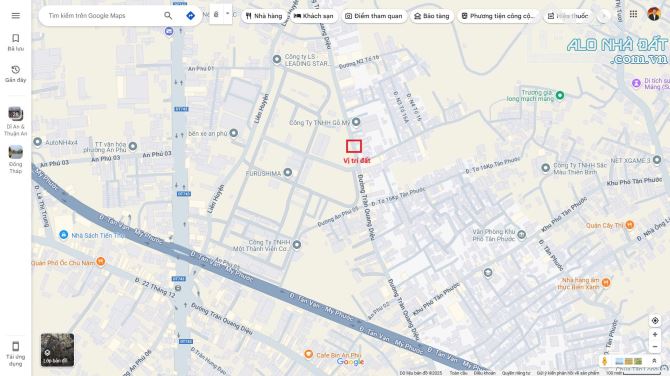
Task: Select the AutoNH4x4 place pin
Action: (x=38, y=142)
